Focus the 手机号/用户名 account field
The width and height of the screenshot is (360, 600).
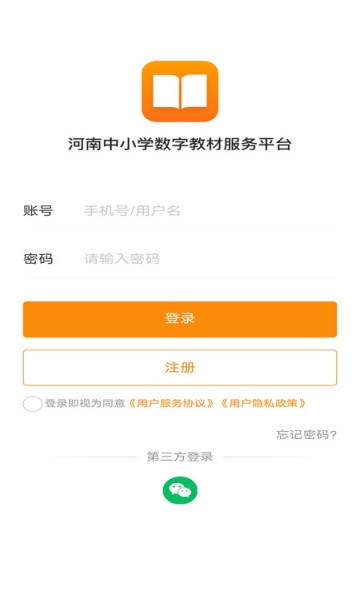[210, 210]
